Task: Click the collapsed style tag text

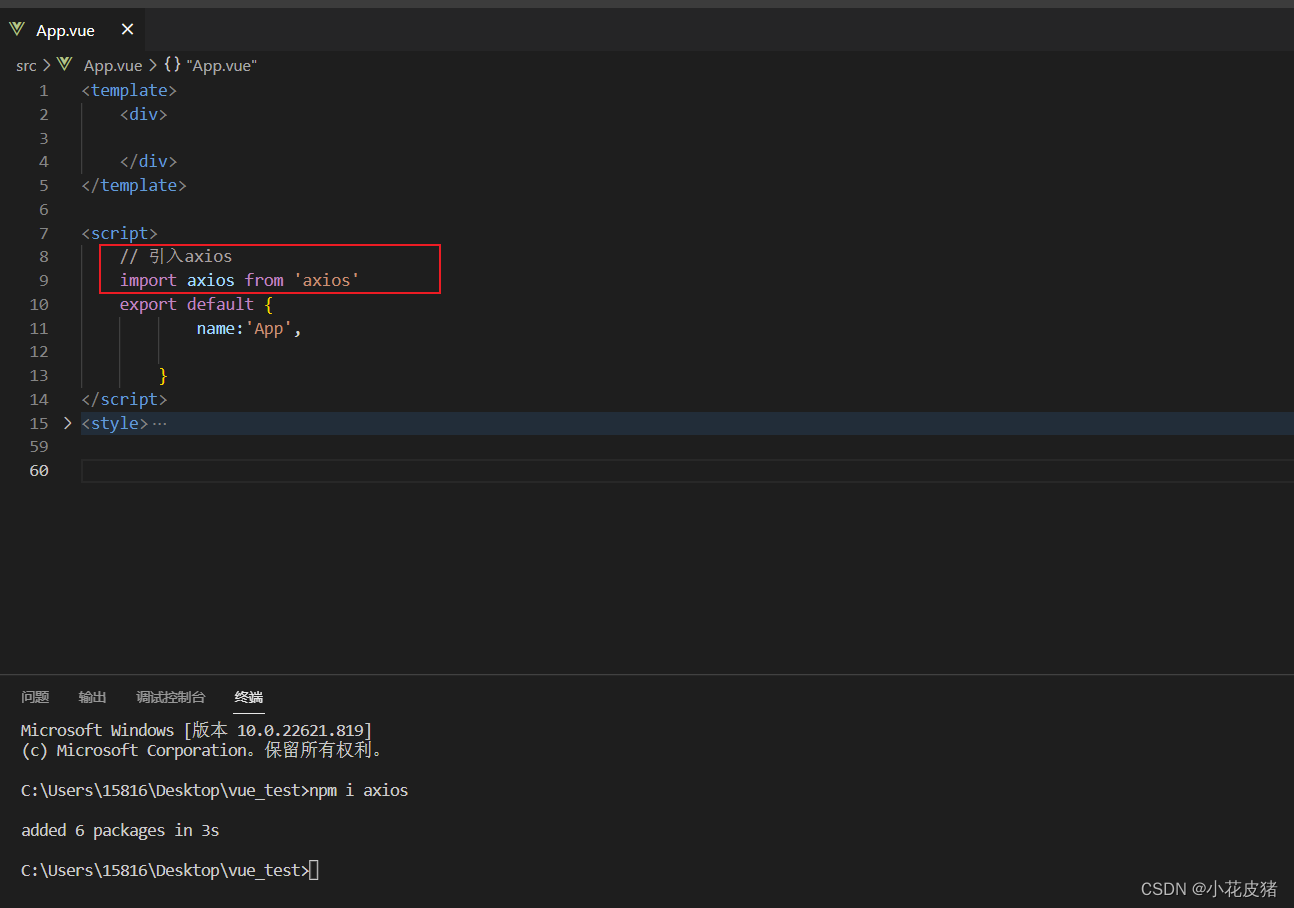Action: click(115, 423)
